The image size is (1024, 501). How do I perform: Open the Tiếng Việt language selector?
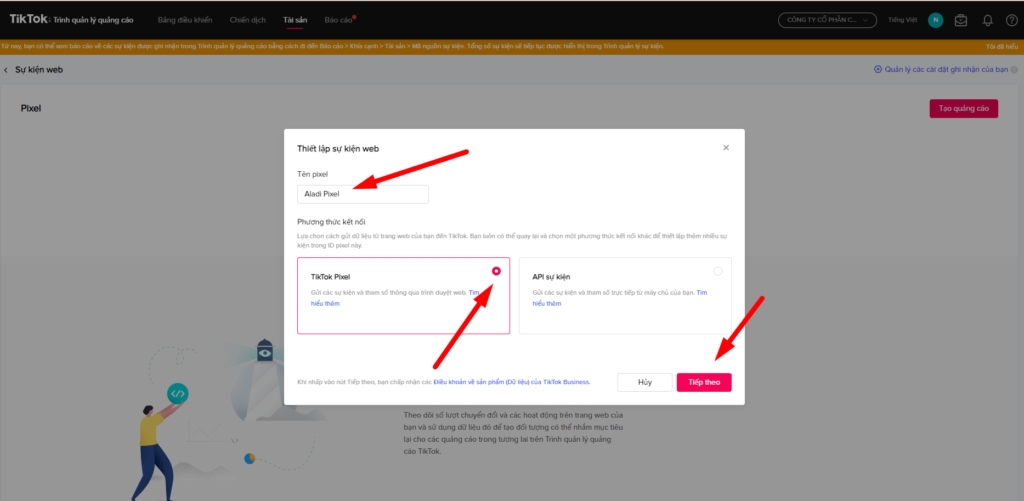coord(902,20)
